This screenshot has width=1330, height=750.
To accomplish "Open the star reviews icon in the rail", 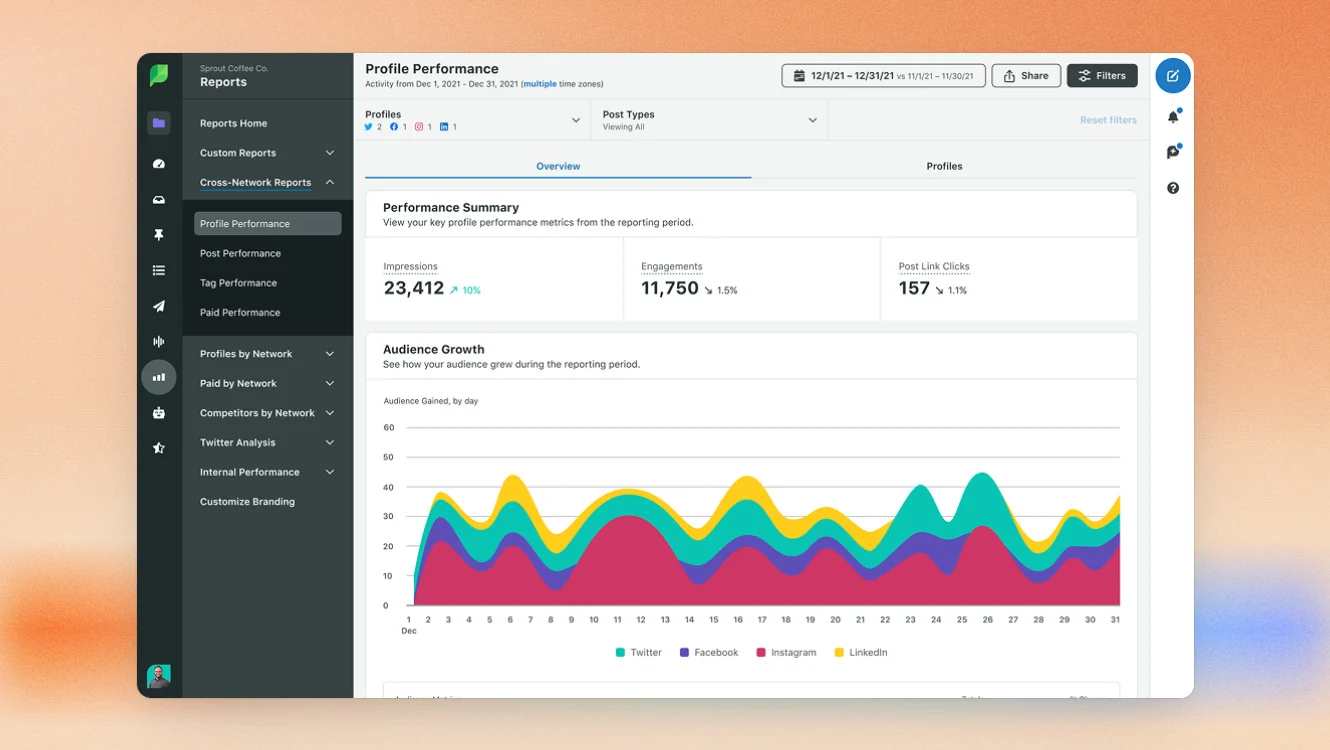I will coord(159,448).
